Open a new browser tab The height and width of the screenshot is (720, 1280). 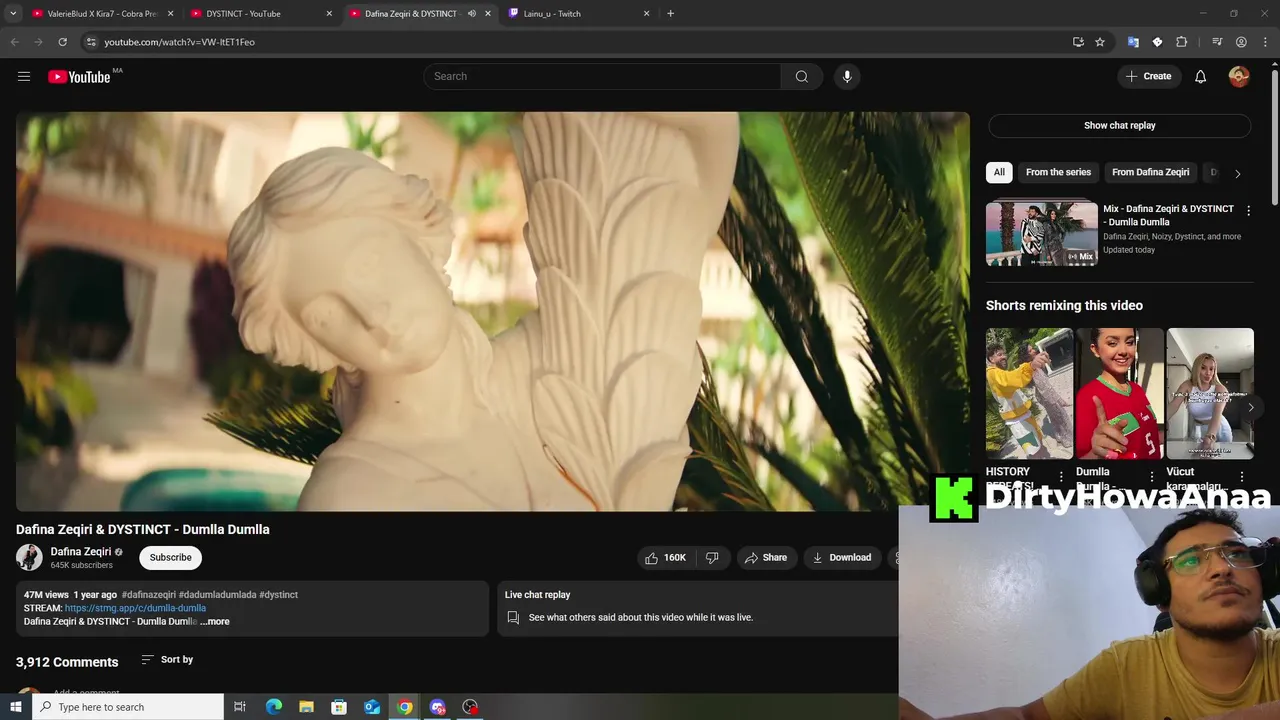pyautogui.click(x=670, y=14)
